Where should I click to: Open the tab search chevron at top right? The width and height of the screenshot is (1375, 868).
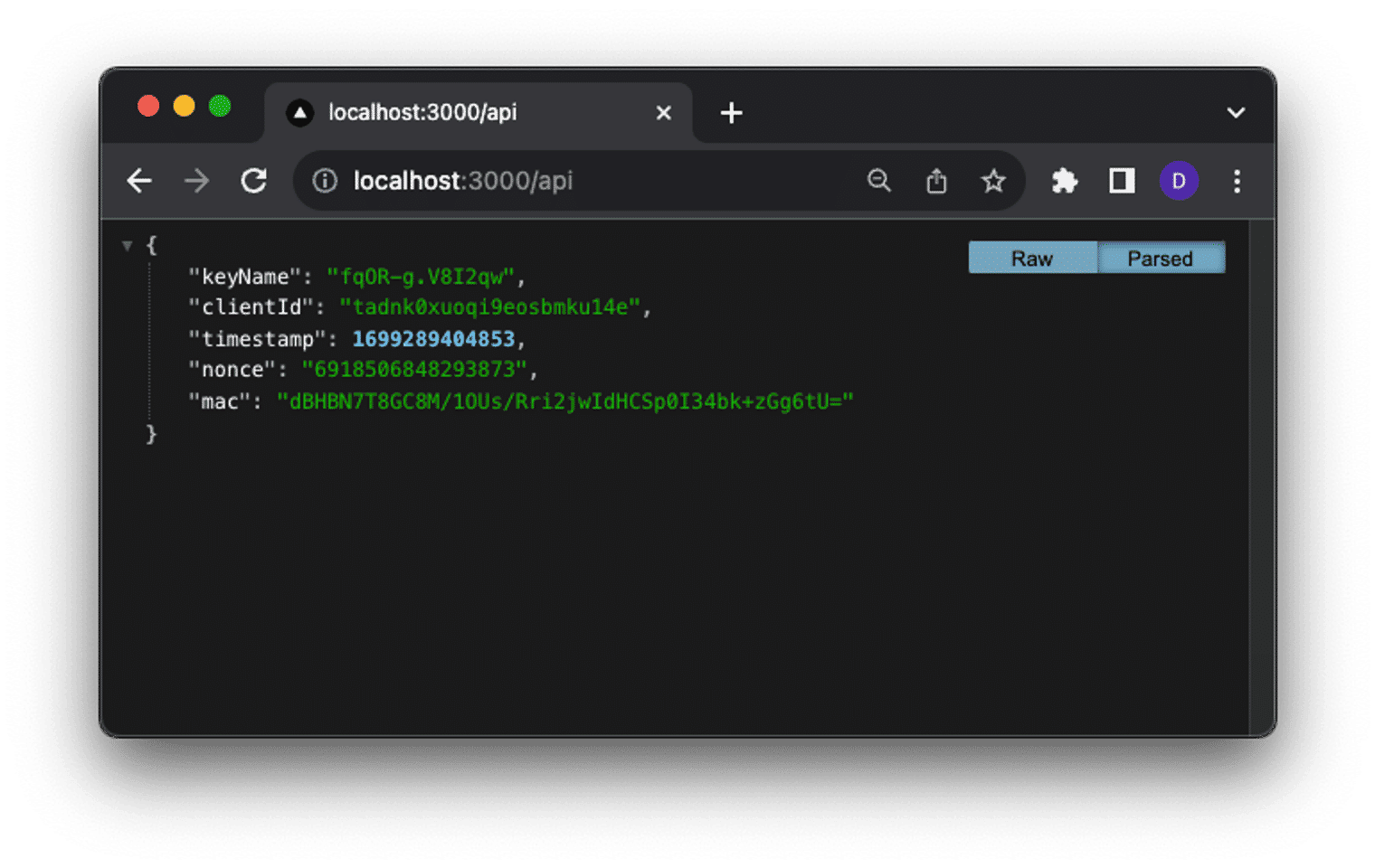(x=1236, y=112)
